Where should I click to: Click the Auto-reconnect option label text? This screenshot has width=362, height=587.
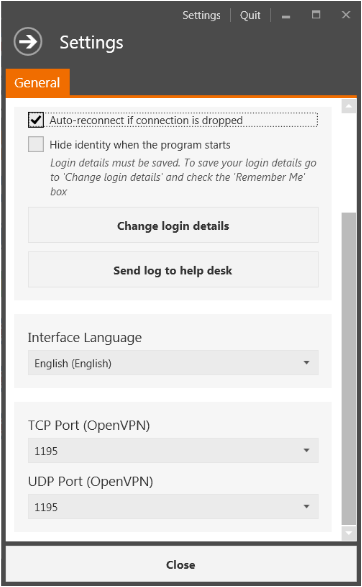pyautogui.click(x=146, y=120)
